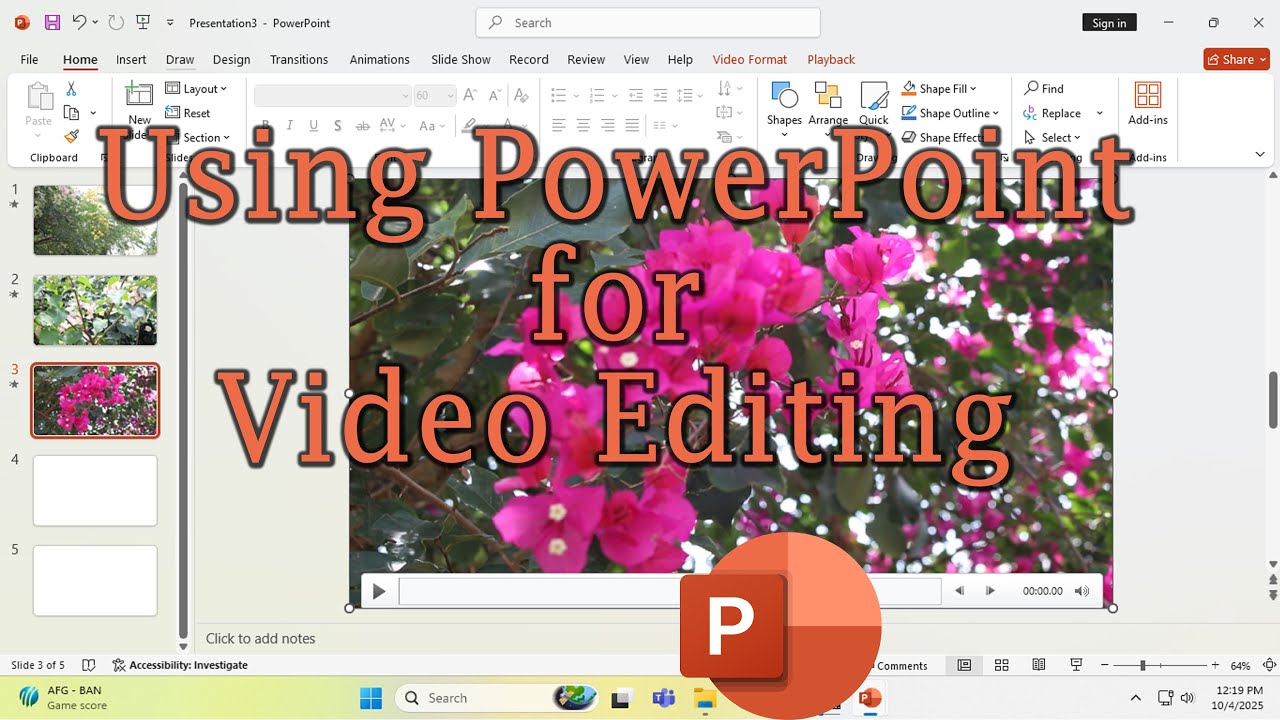
Task: Open the font name combo box
Action: point(333,95)
